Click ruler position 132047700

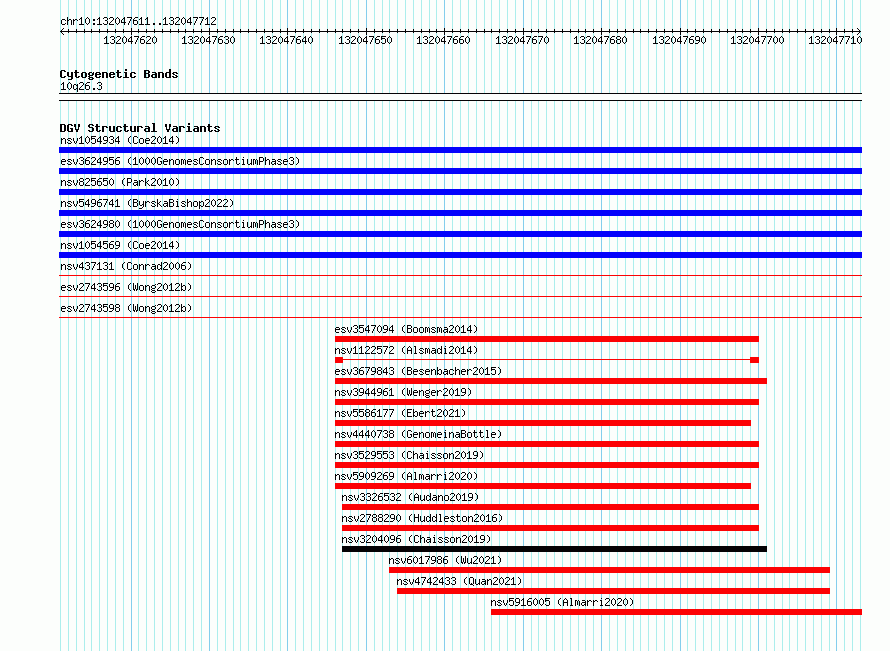point(757,40)
